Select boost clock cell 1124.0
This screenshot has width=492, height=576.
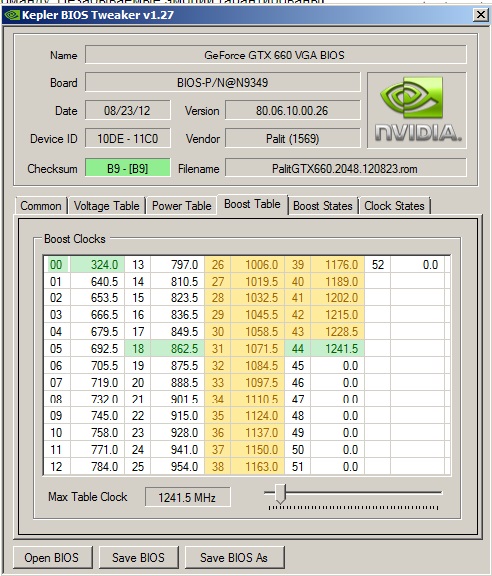(x=258, y=415)
